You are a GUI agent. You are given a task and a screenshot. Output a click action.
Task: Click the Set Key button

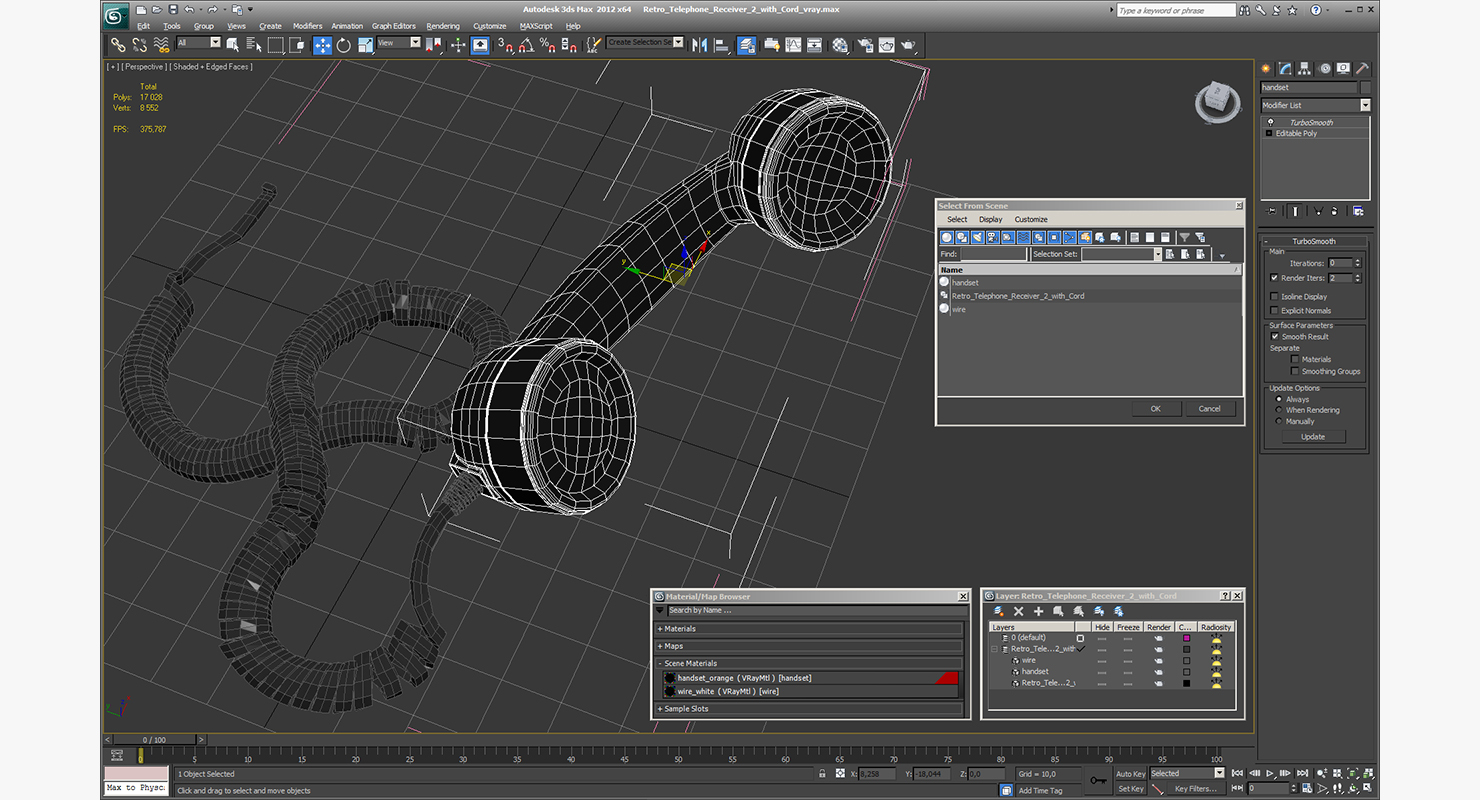(1130, 789)
